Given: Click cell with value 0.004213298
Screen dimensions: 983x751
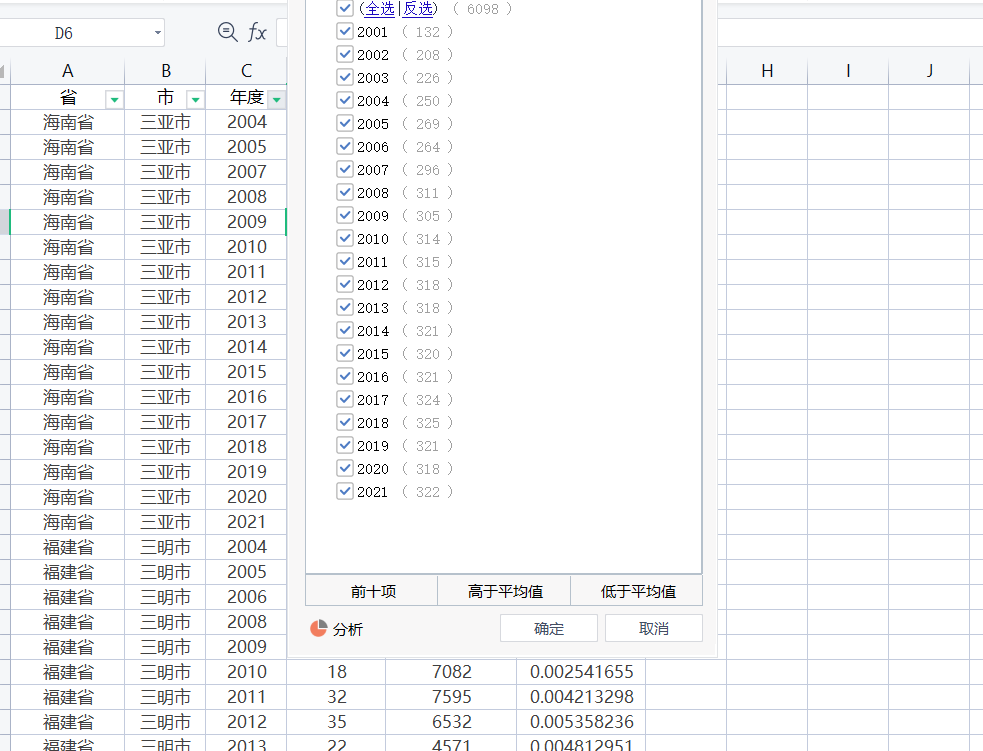Looking at the screenshot, I should pyautogui.click(x=581, y=697).
